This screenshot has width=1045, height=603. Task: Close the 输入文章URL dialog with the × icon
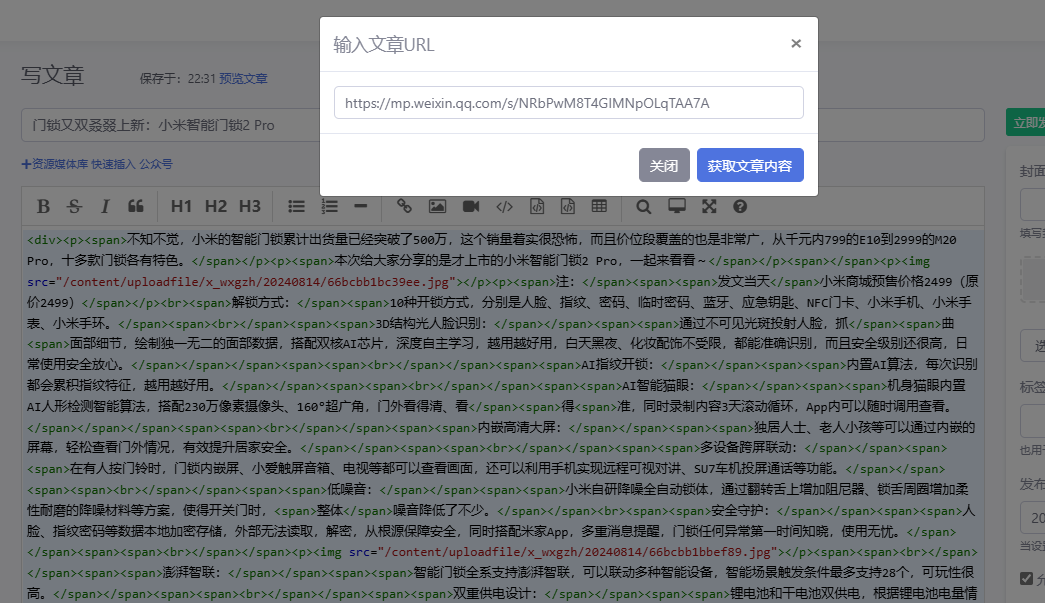click(x=796, y=43)
